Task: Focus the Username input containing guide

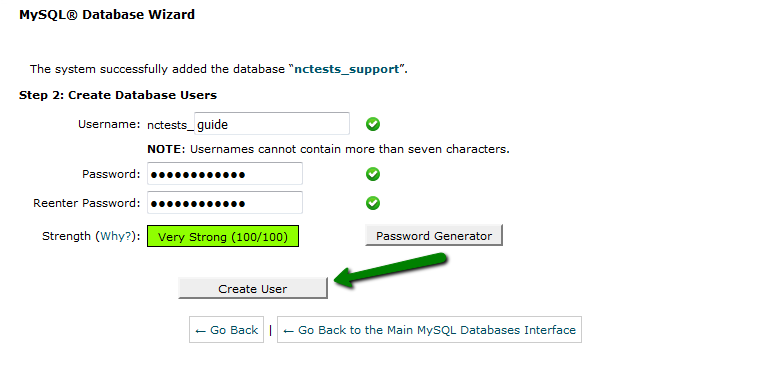Action: tap(271, 124)
